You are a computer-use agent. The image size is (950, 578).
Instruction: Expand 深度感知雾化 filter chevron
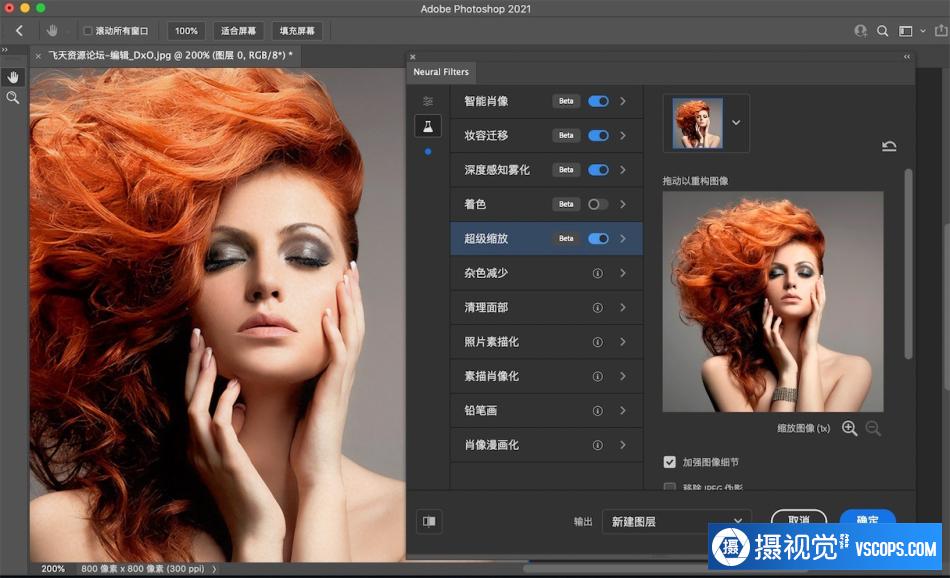pos(623,170)
